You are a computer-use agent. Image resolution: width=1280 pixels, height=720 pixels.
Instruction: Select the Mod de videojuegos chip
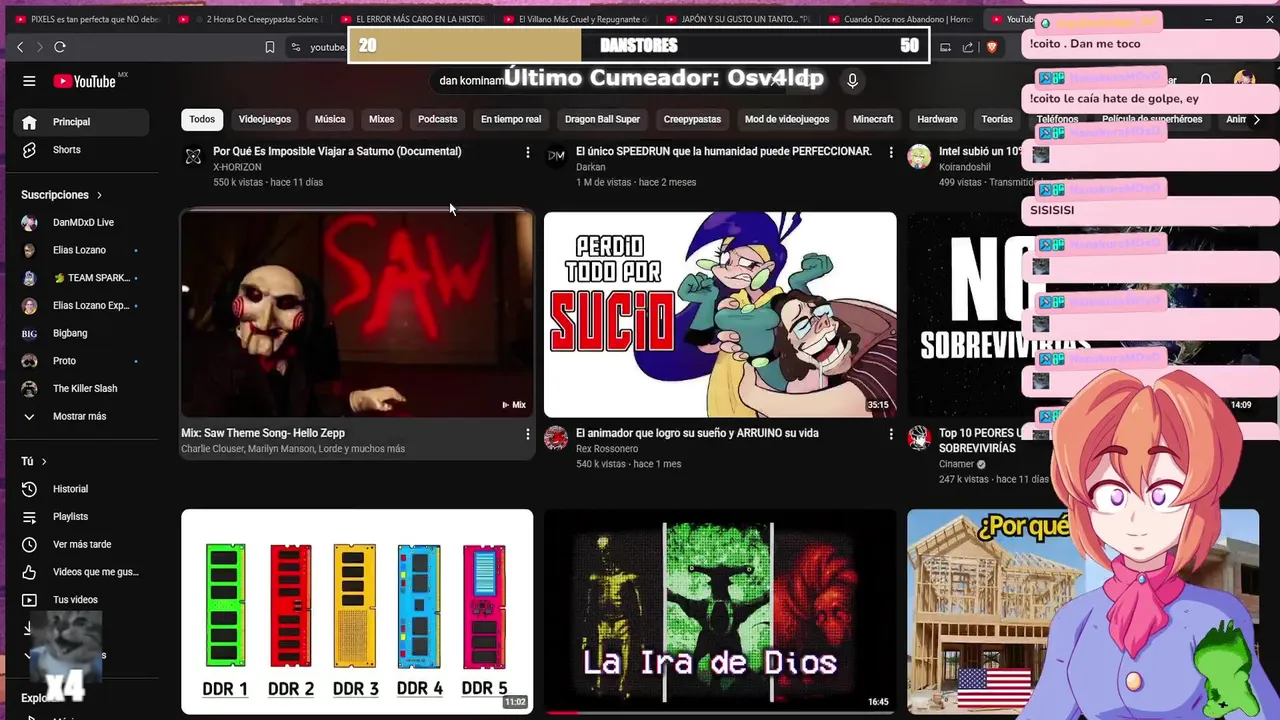[x=787, y=119]
